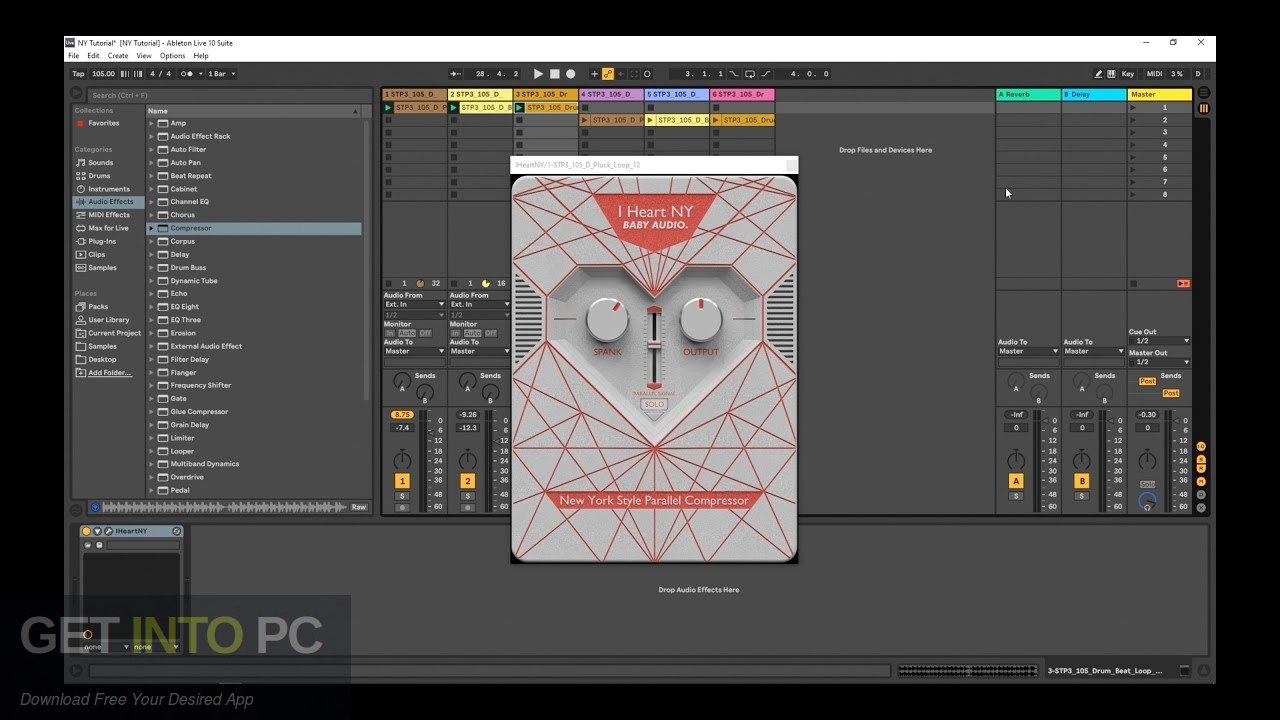Open the Create menu
The image size is (1280, 720).
pyautogui.click(x=118, y=56)
